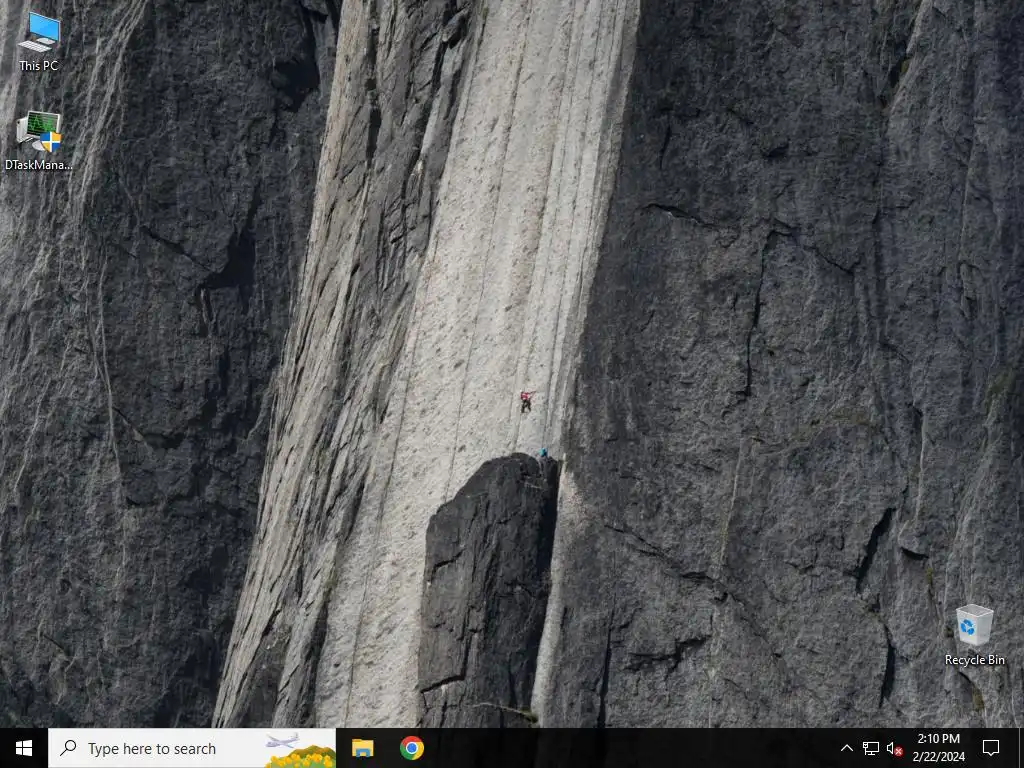1024x768 pixels.
Task: Open the clock and date flyout
Action: click(x=938, y=748)
